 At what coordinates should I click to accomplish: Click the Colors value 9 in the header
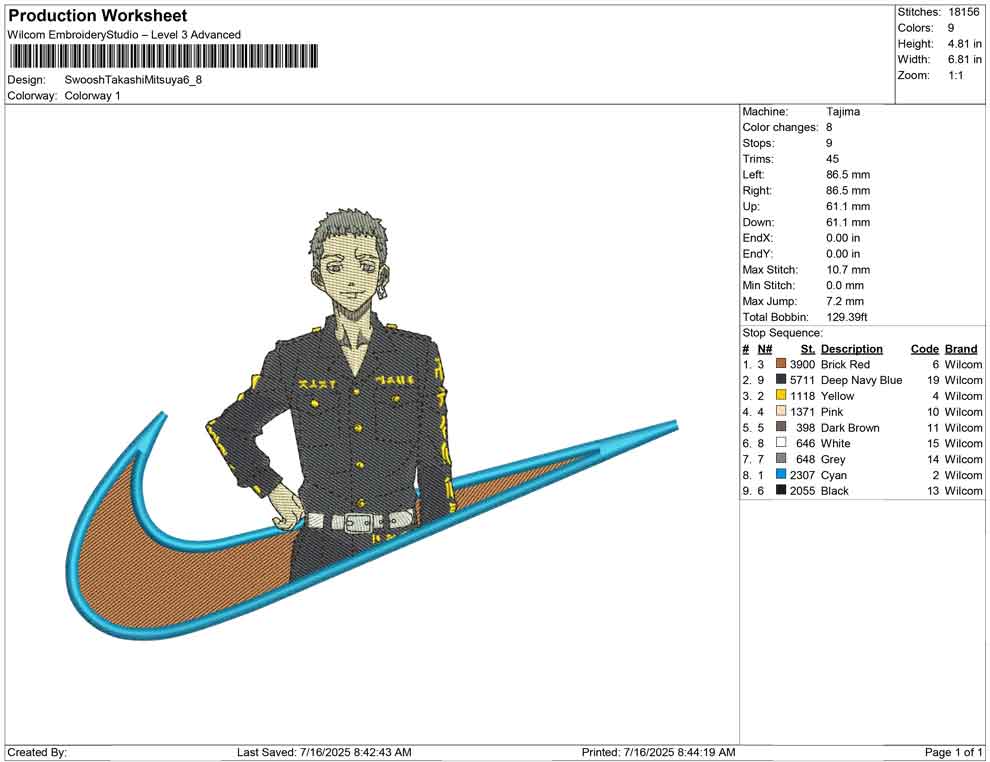tap(951, 28)
